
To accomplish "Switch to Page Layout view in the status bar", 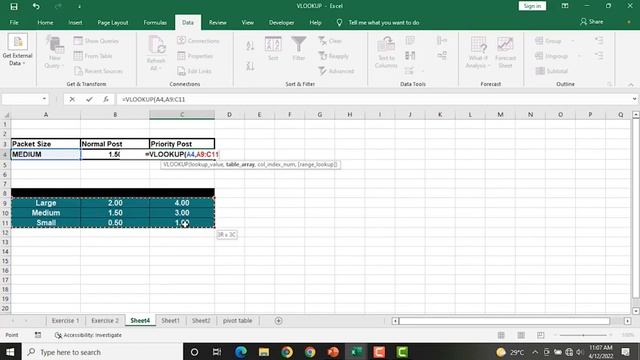I will point(521,335).
